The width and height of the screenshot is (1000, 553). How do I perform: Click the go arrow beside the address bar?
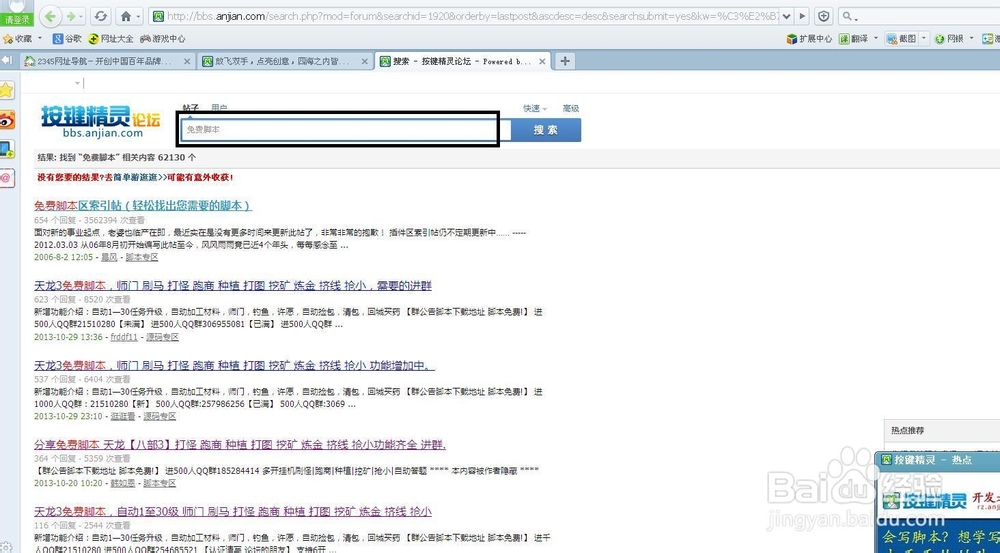coord(802,16)
